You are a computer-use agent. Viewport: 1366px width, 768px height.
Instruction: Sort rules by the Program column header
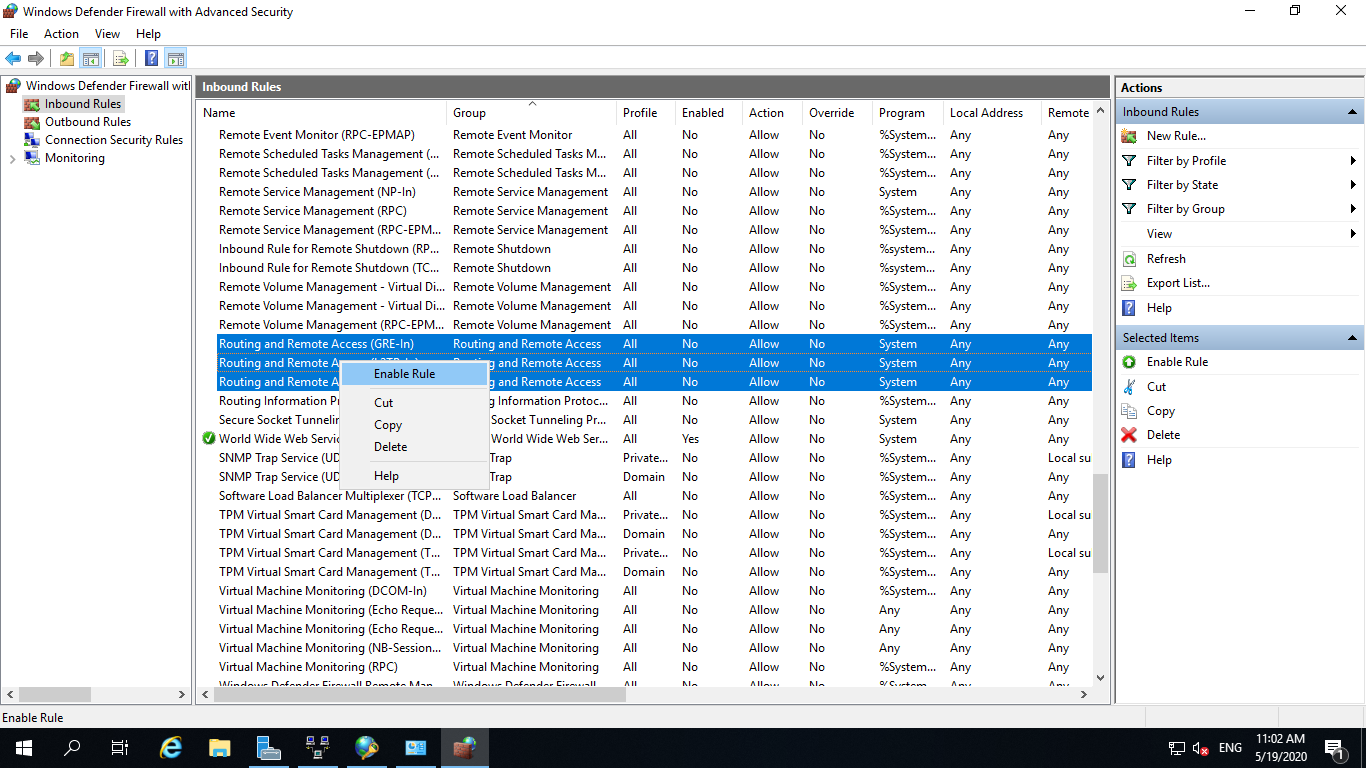coord(908,113)
